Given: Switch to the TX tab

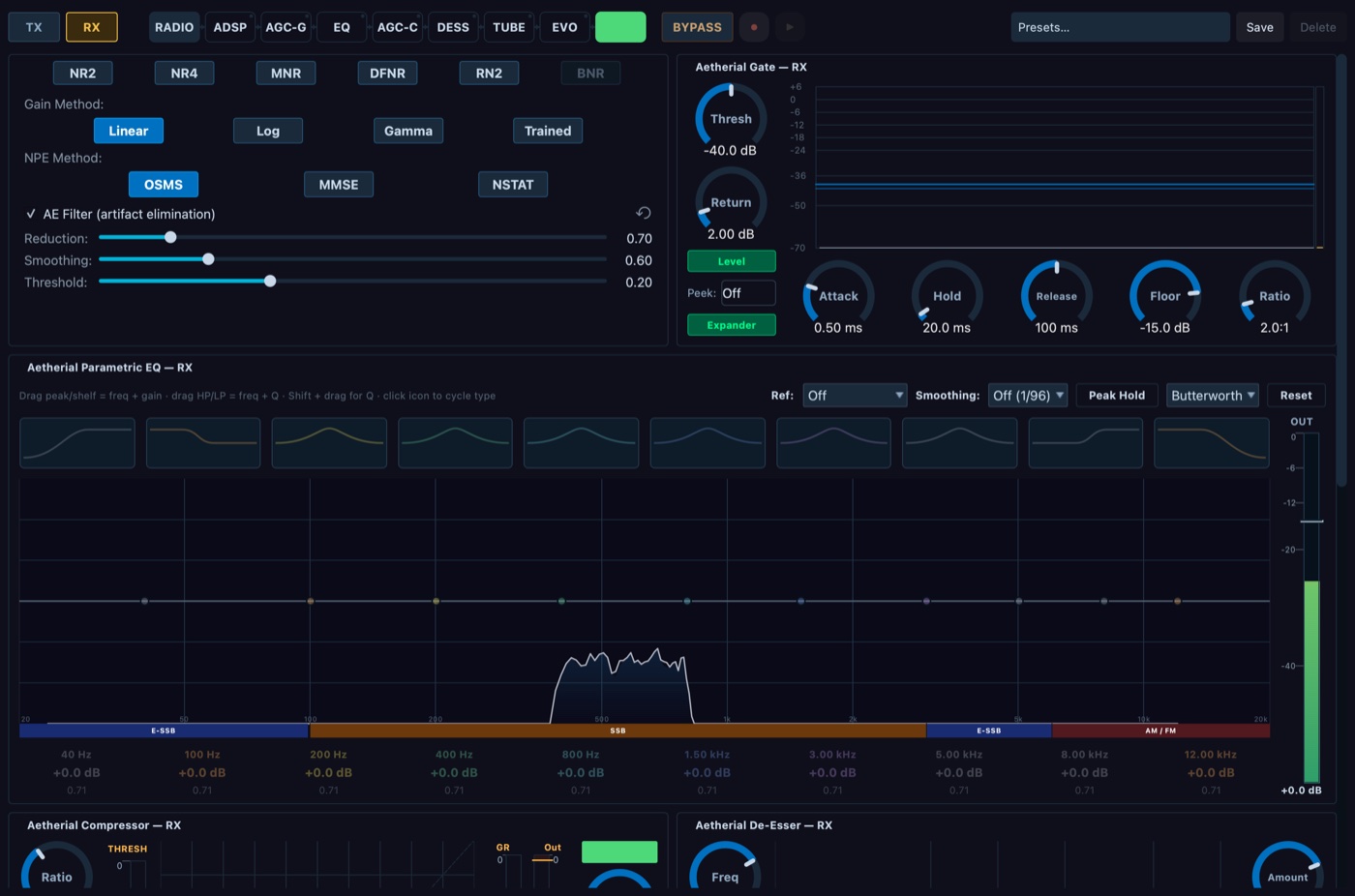Looking at the screenshot, I should pos(34,27).
